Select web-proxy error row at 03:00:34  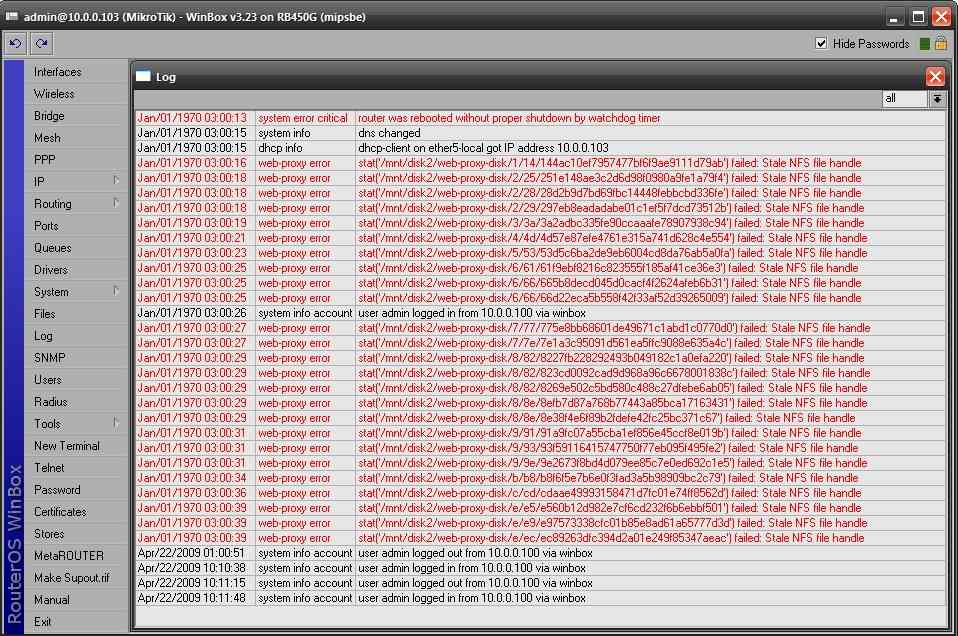tap(540, 478)
